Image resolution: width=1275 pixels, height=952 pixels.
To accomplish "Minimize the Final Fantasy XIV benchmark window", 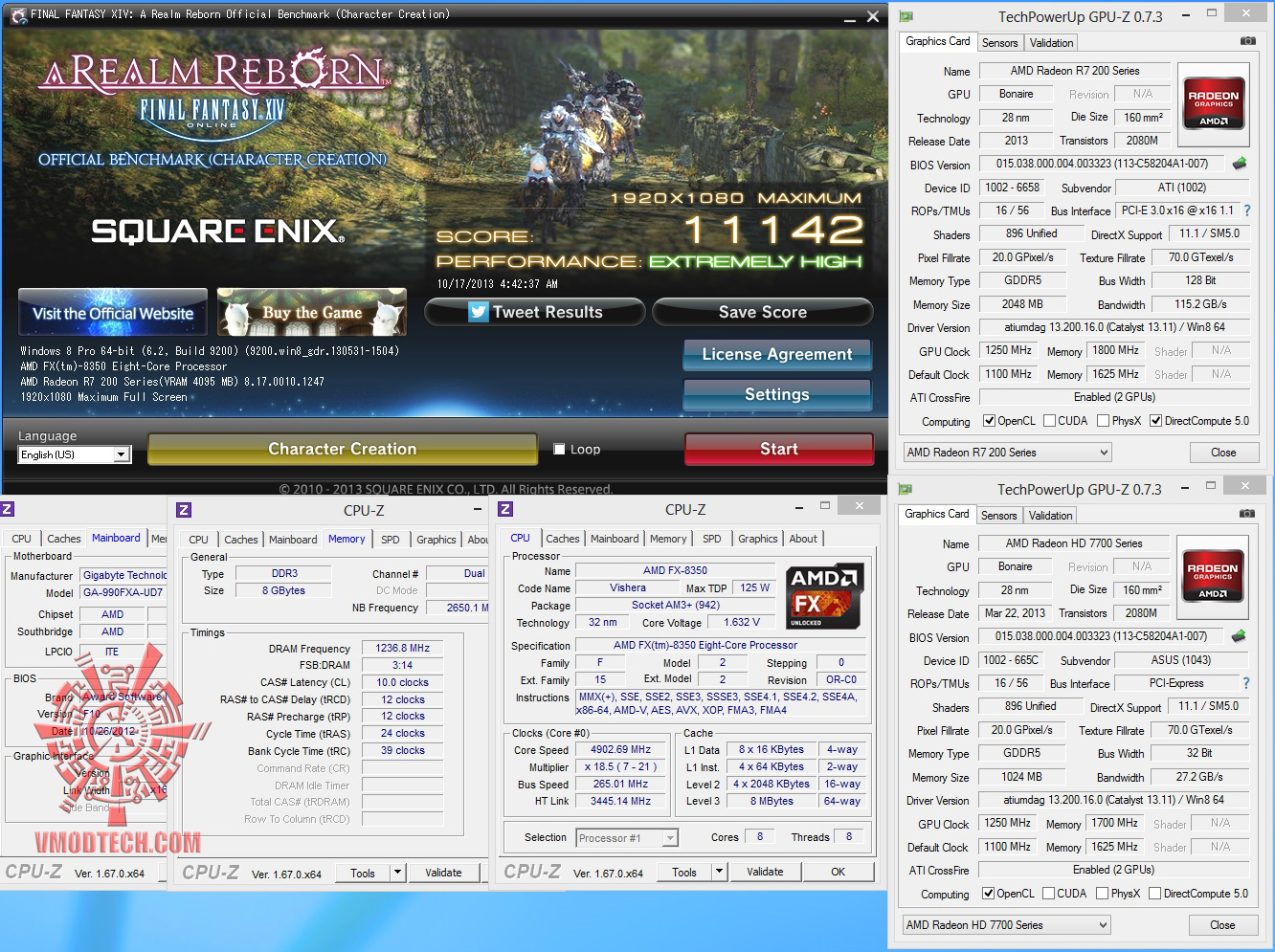I will click(850, 17).
